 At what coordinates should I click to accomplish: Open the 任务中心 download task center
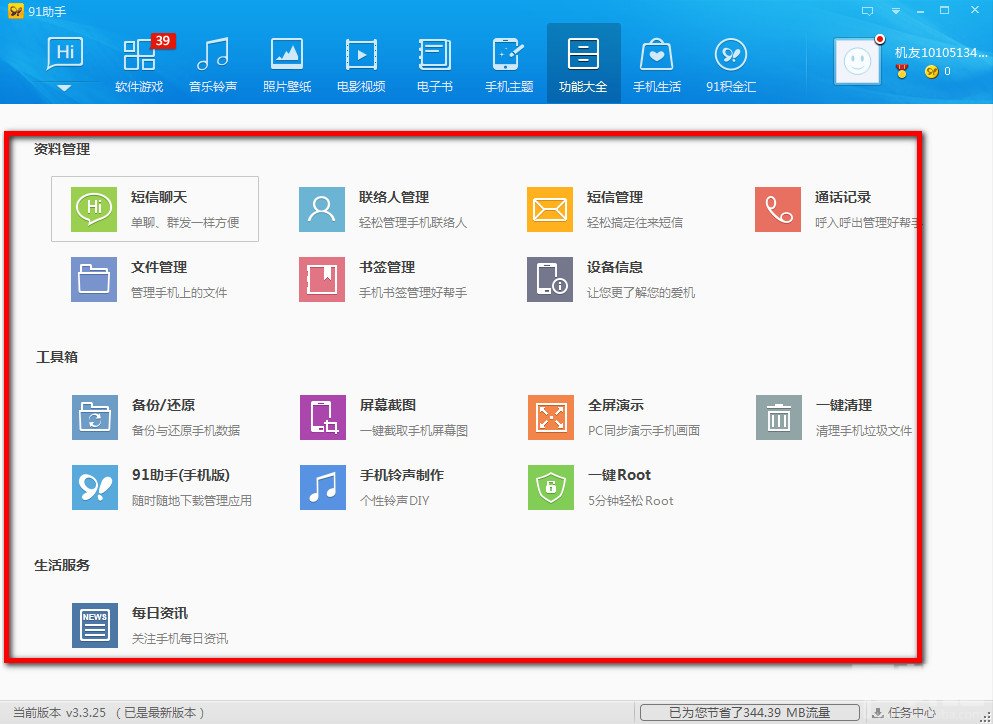(x=904, y=713)
